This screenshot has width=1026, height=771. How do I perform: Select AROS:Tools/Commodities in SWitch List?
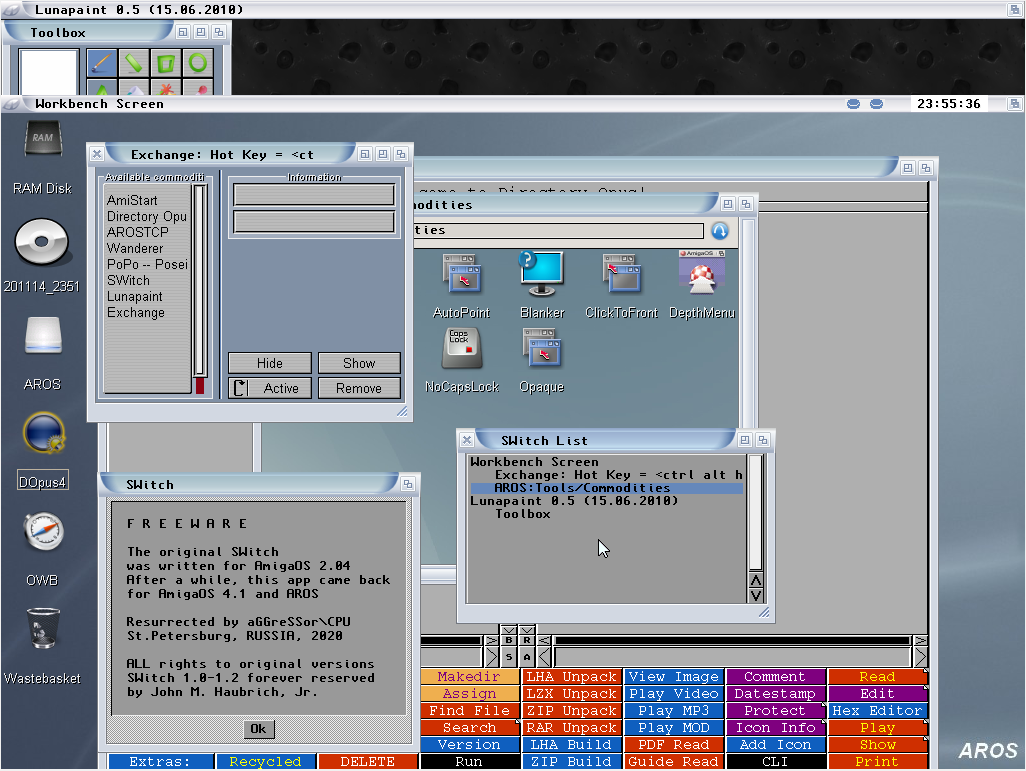pos(607,488)
